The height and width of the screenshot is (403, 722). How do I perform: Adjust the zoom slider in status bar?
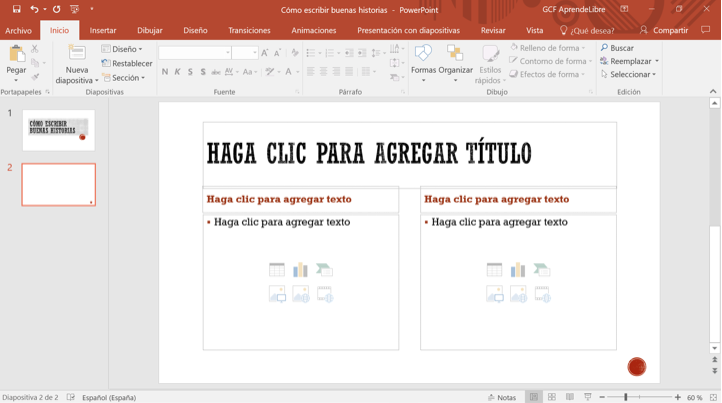point(626,397)
